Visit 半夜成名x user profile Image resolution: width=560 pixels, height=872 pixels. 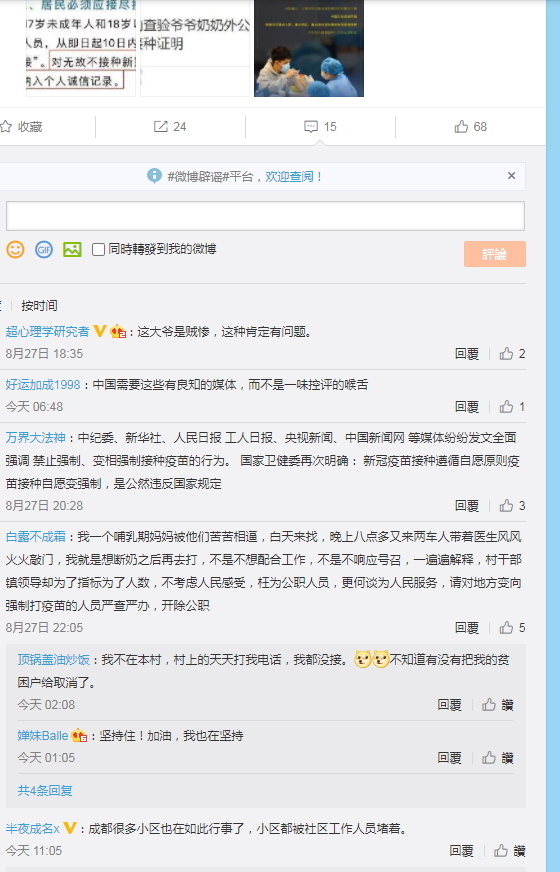pos(32,829)
